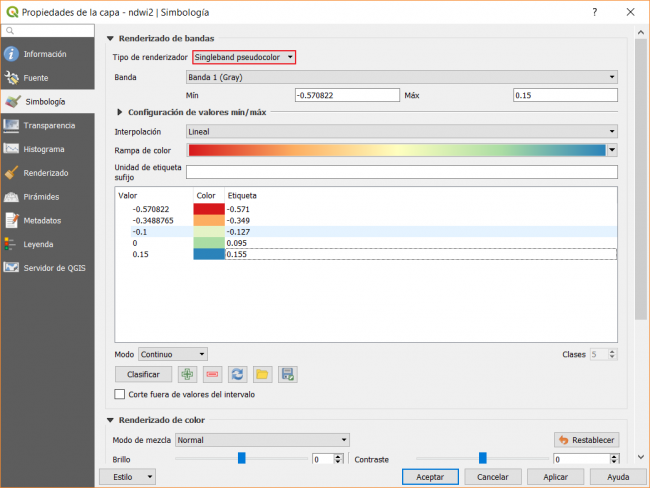Viewport: 650px width, 488px height.
Task: Open color ramp dropdown arrow
Action: pos(612,150)
